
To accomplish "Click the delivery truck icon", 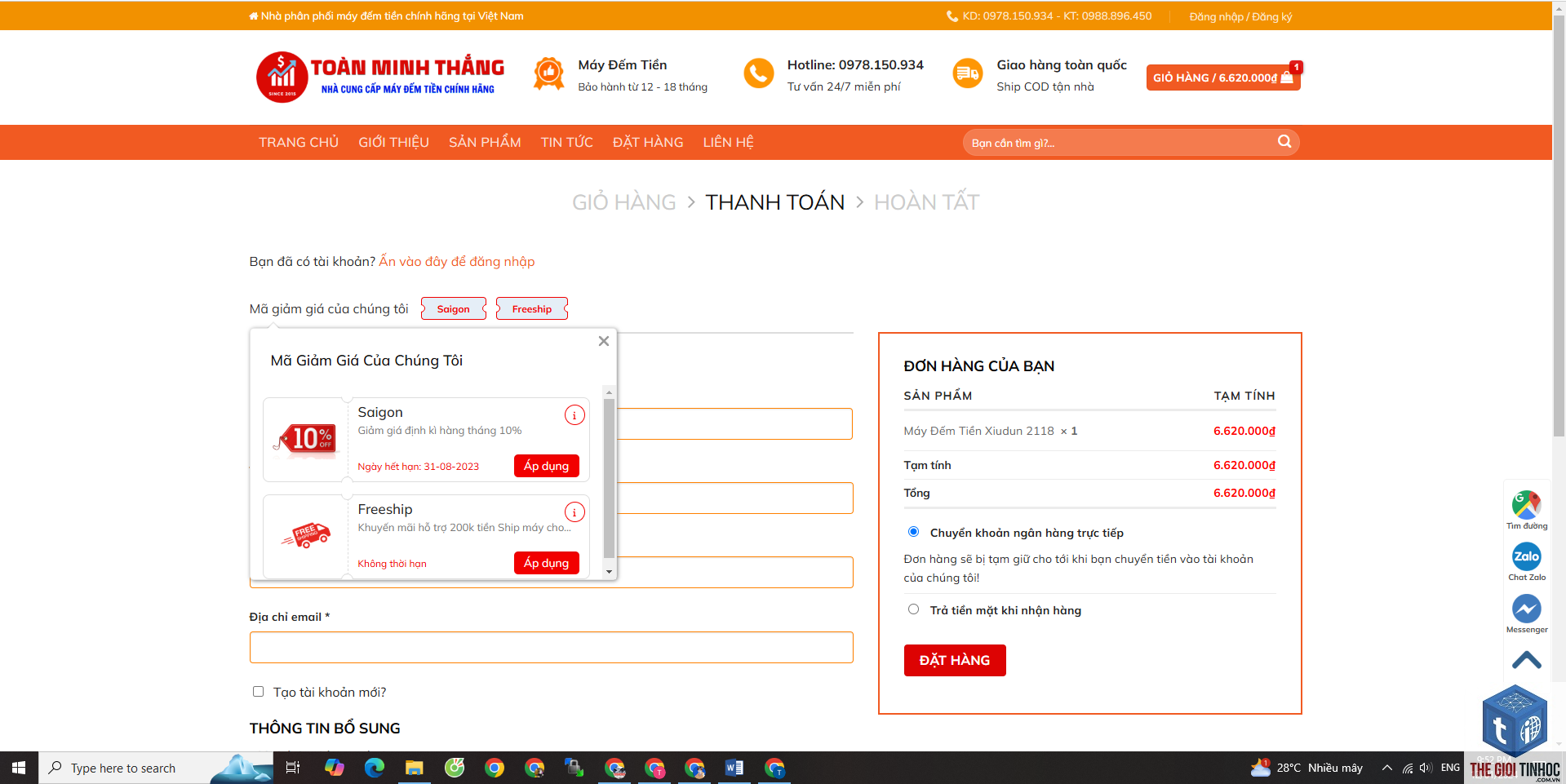I will 968,74.
